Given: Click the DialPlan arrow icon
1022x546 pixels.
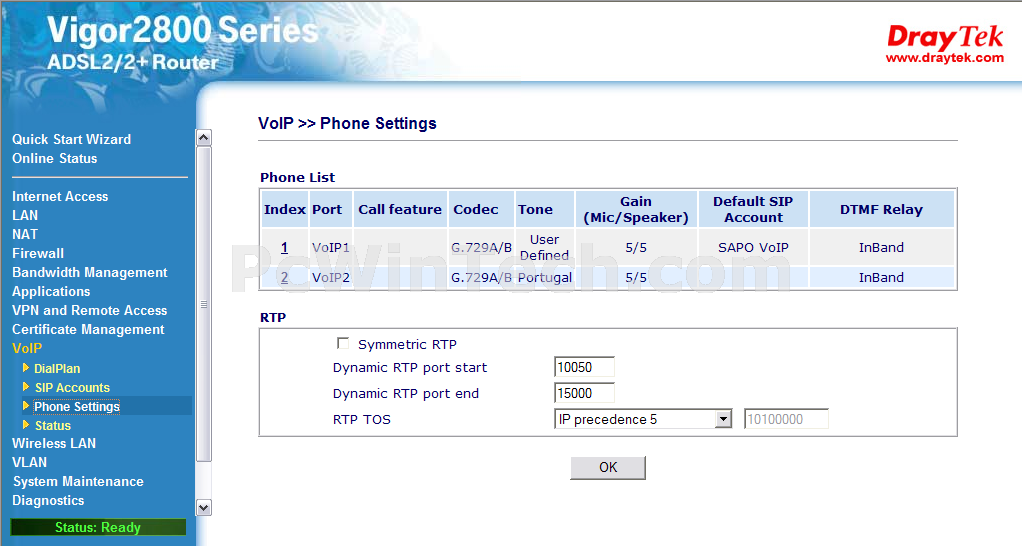Looking at the screenshot, I should tap(26, 368).
